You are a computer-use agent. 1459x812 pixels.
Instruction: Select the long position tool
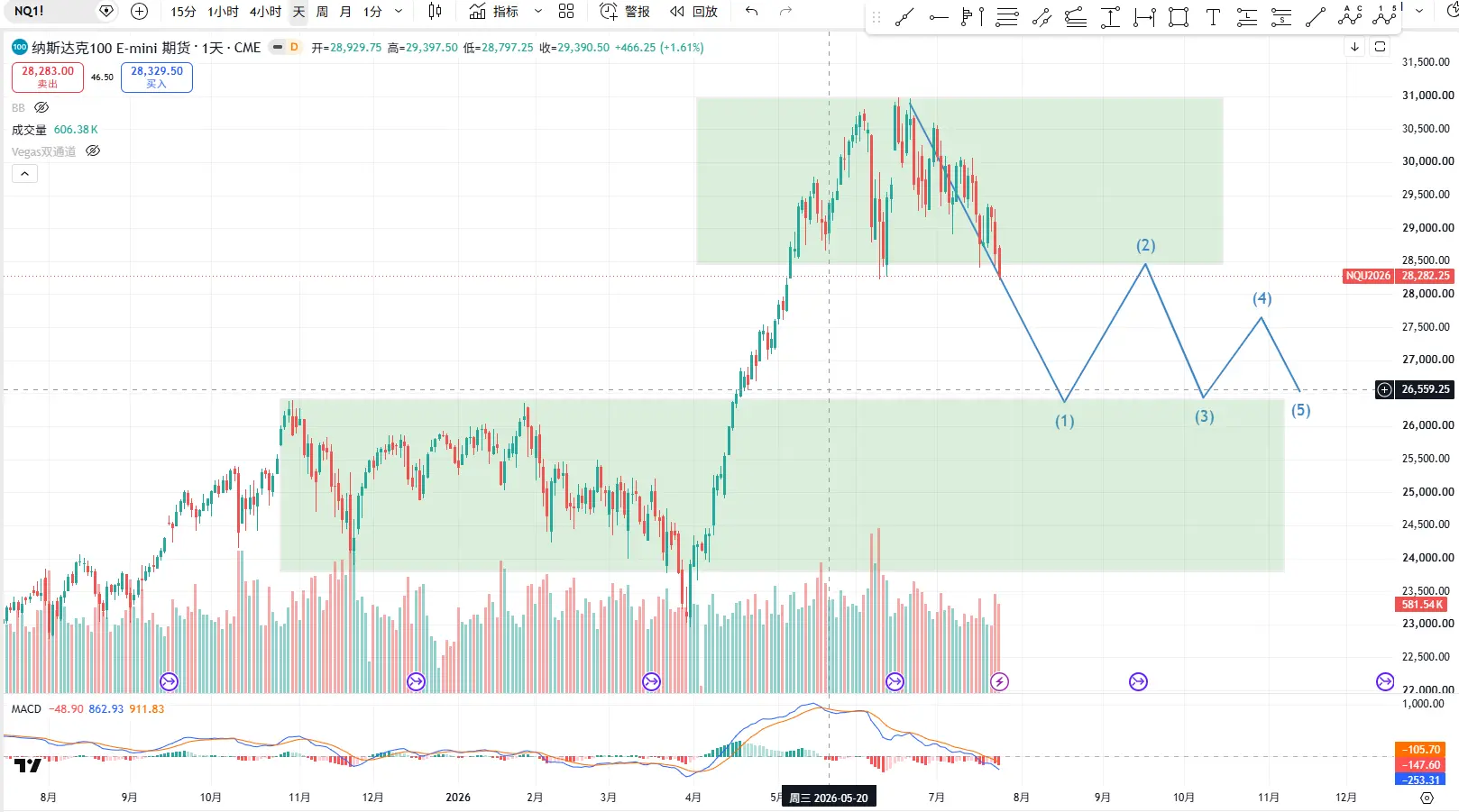1247,17
